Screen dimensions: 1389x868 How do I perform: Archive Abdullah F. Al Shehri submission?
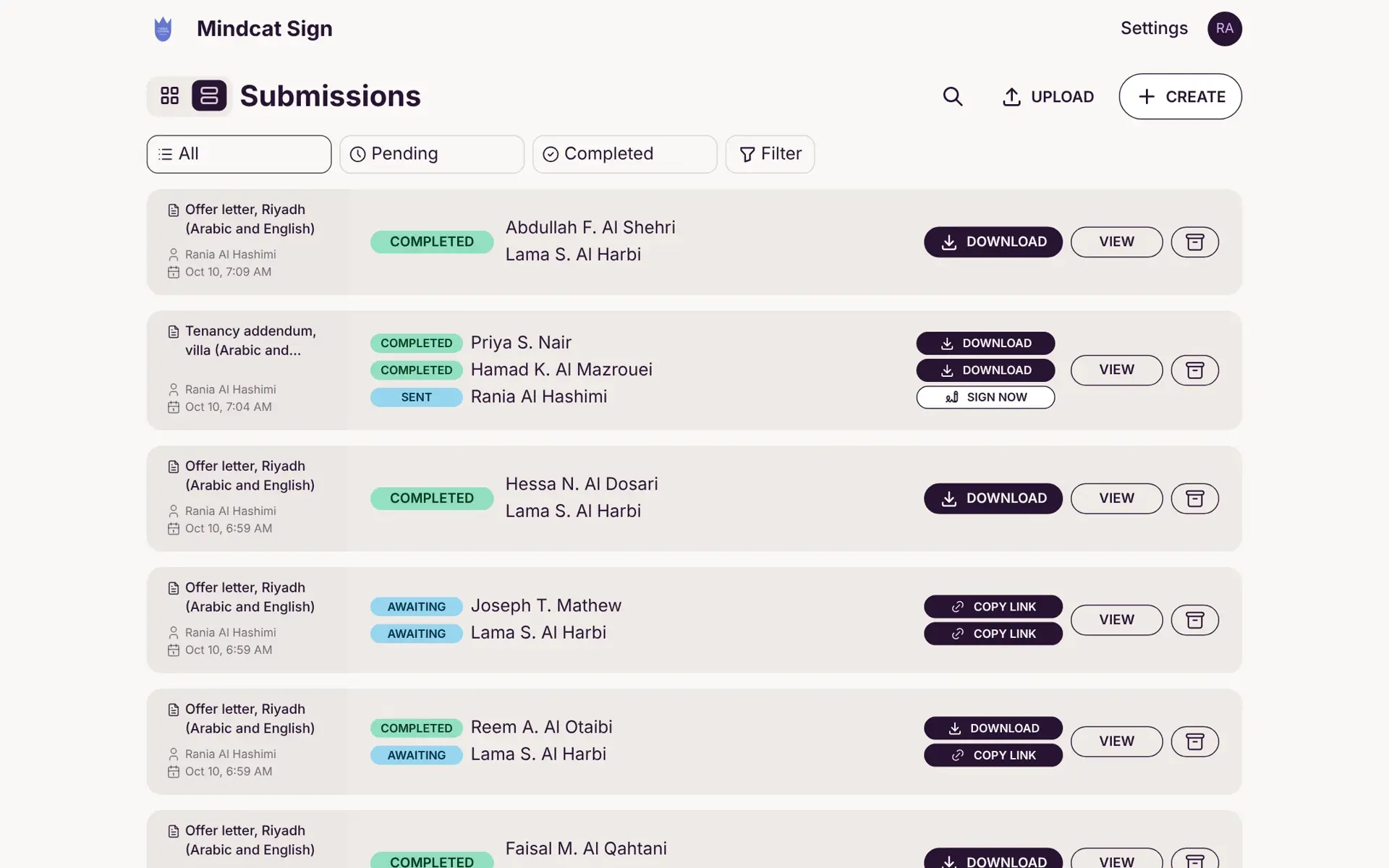coord(1194,242)
